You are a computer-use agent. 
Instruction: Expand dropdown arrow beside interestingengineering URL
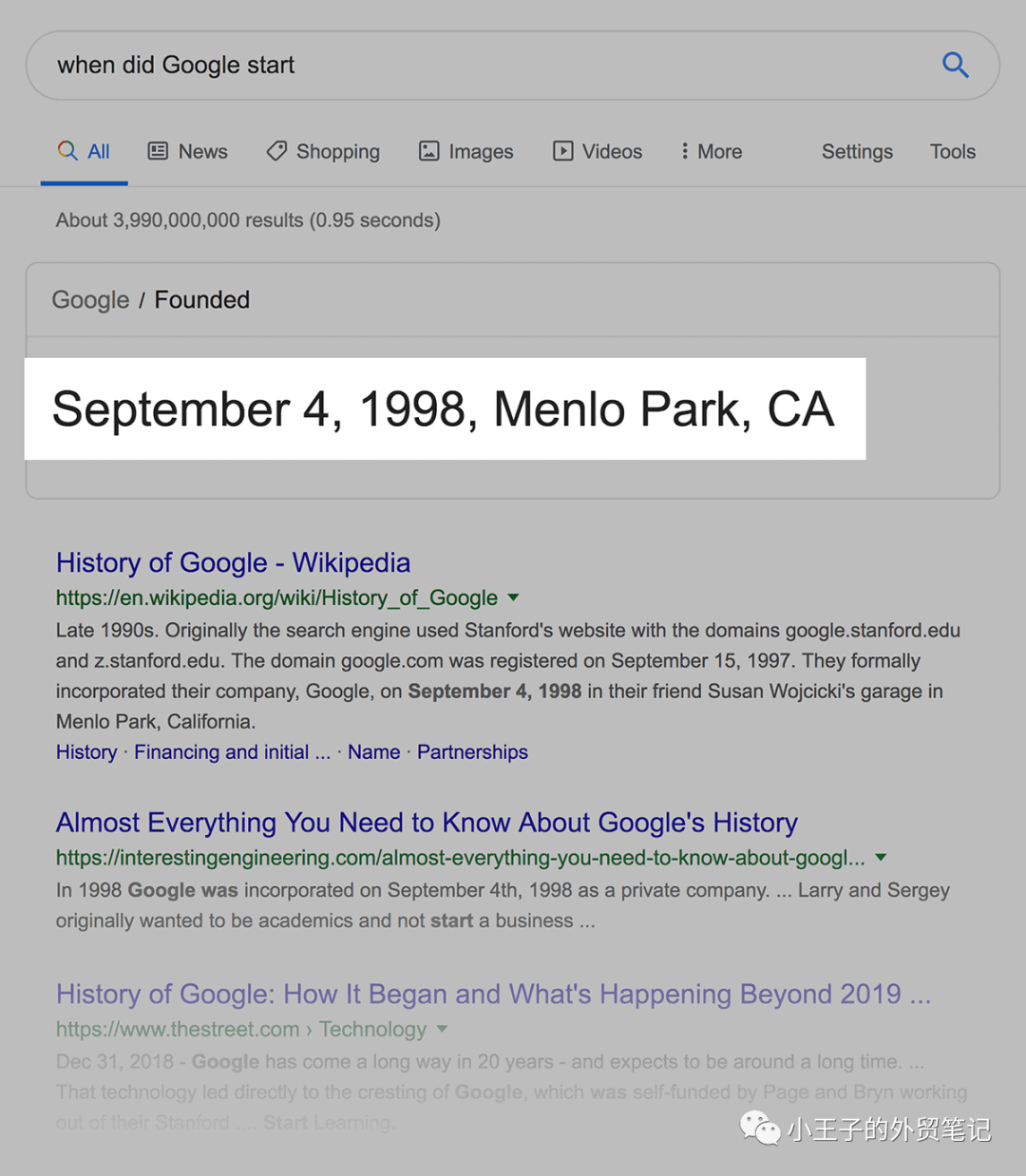click(881, 857)
